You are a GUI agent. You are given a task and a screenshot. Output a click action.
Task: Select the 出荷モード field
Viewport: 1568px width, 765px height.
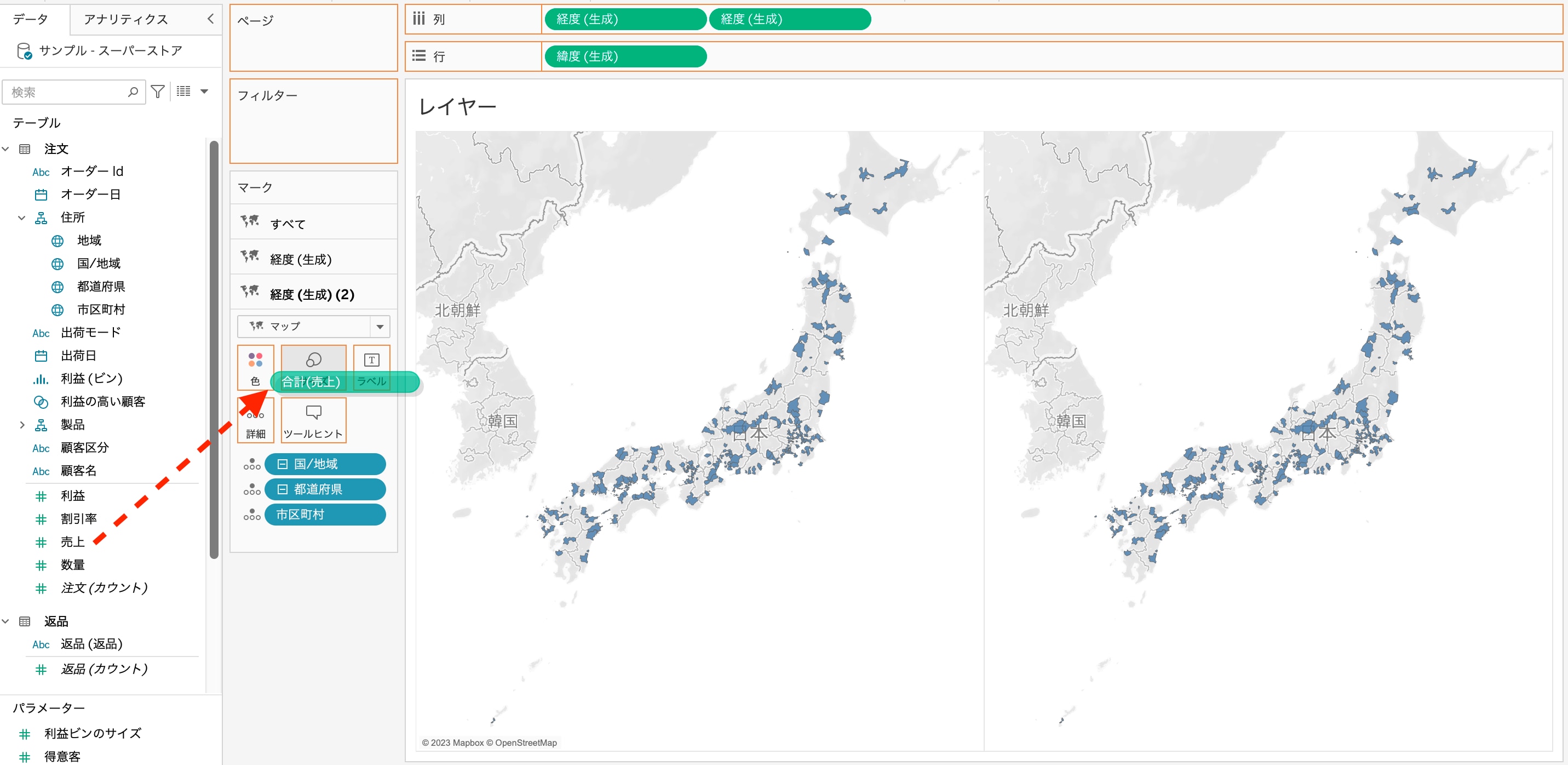tap(91, 333)
